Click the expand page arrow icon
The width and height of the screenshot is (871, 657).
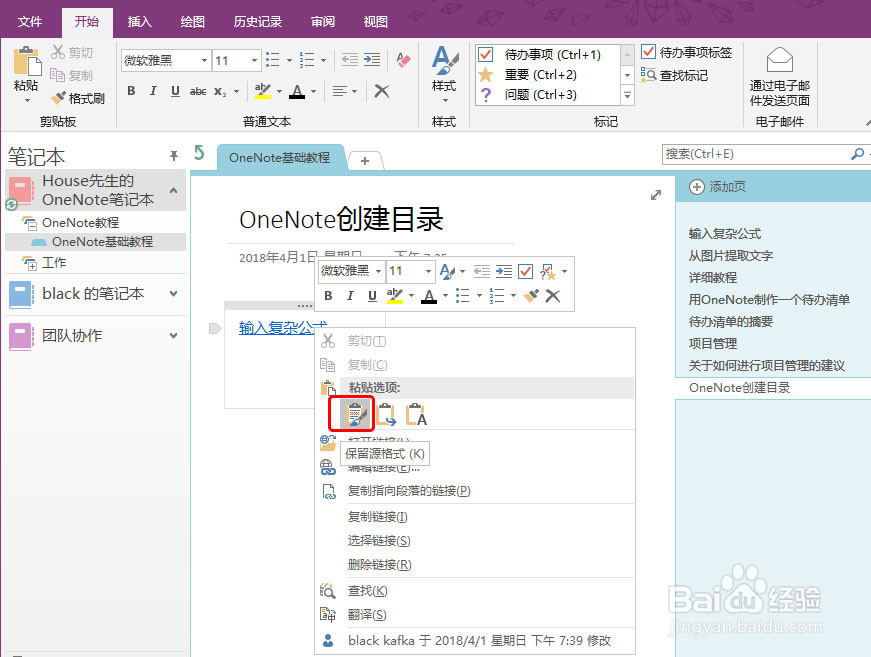pos(656,195)
